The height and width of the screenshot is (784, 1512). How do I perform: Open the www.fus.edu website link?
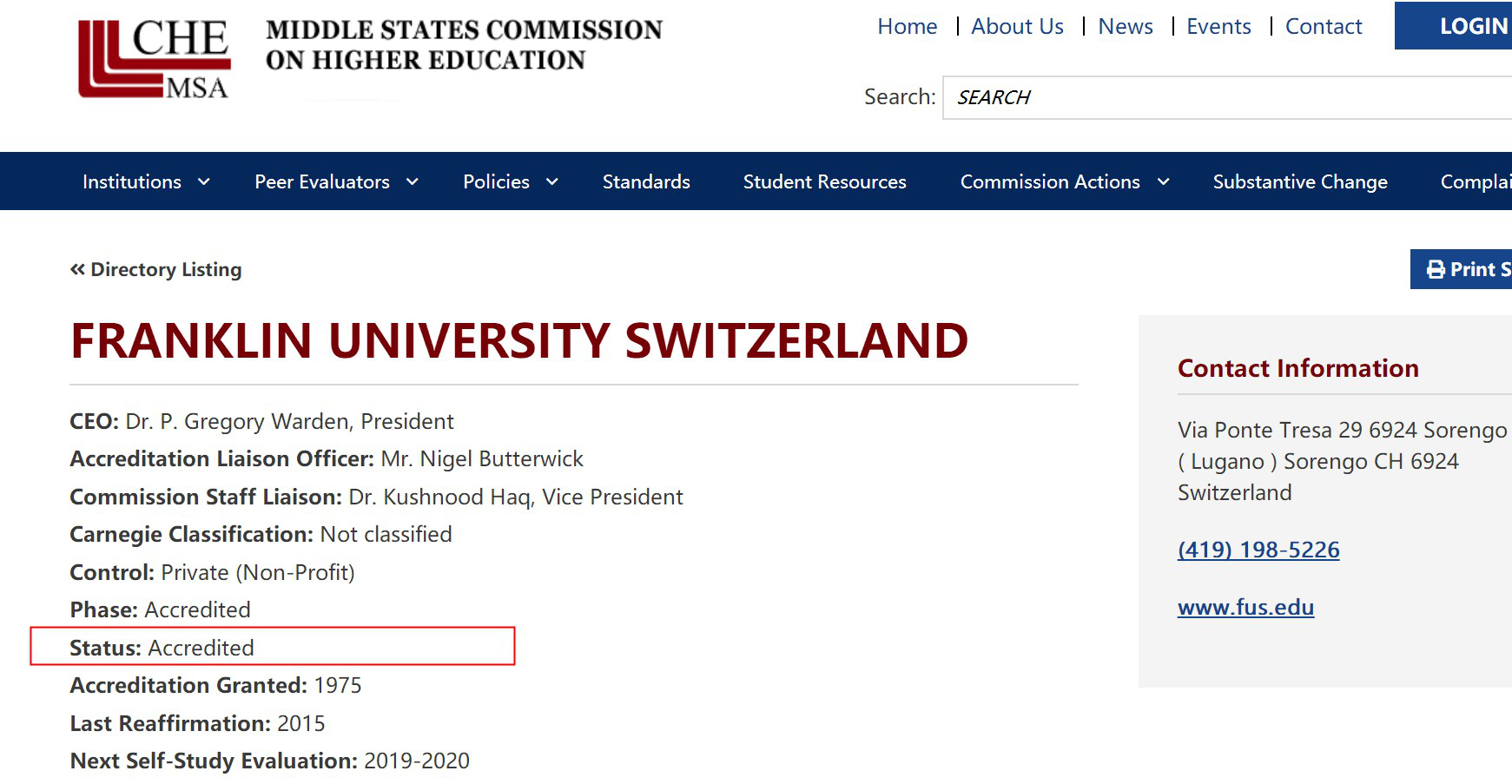coord(1245,607)
